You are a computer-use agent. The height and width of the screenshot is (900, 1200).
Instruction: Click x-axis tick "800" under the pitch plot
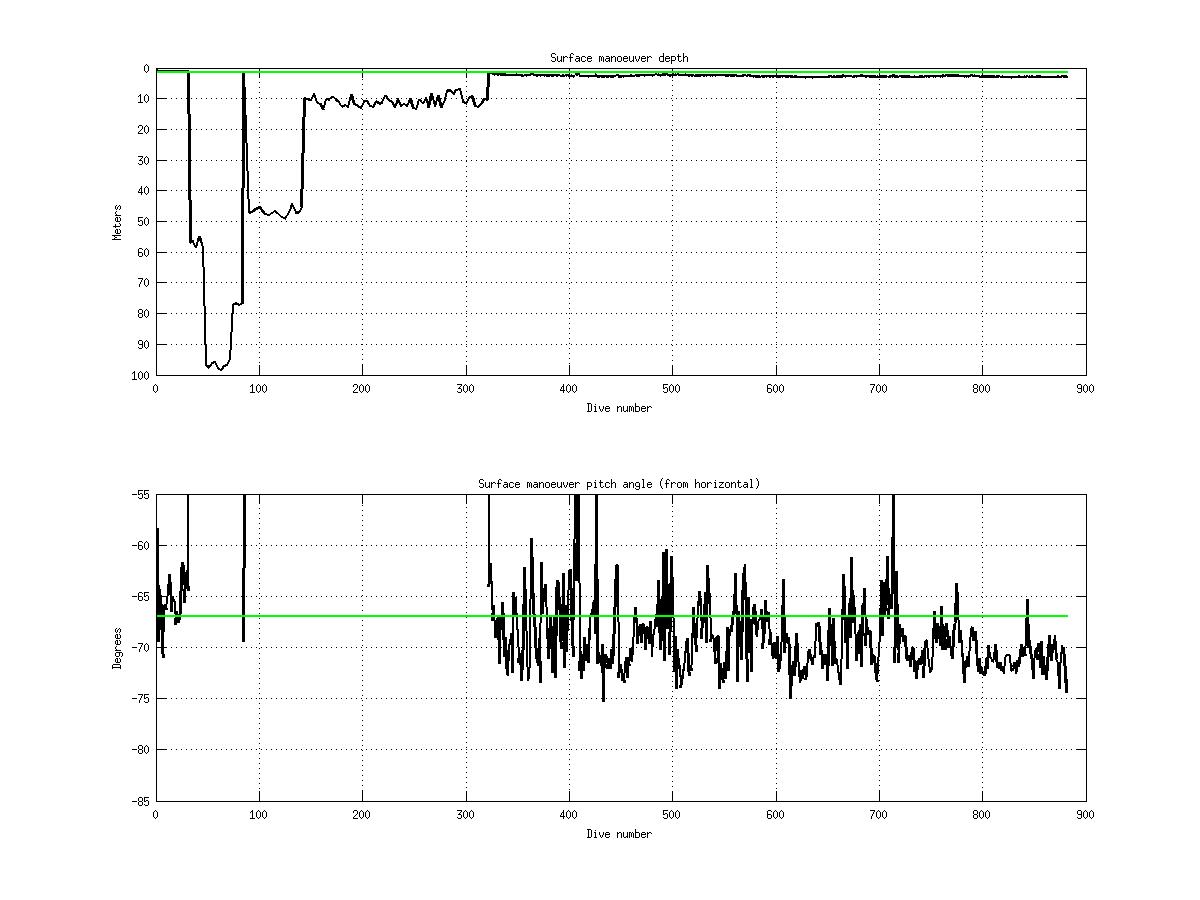pyautogui.click(x=982, y=814)
